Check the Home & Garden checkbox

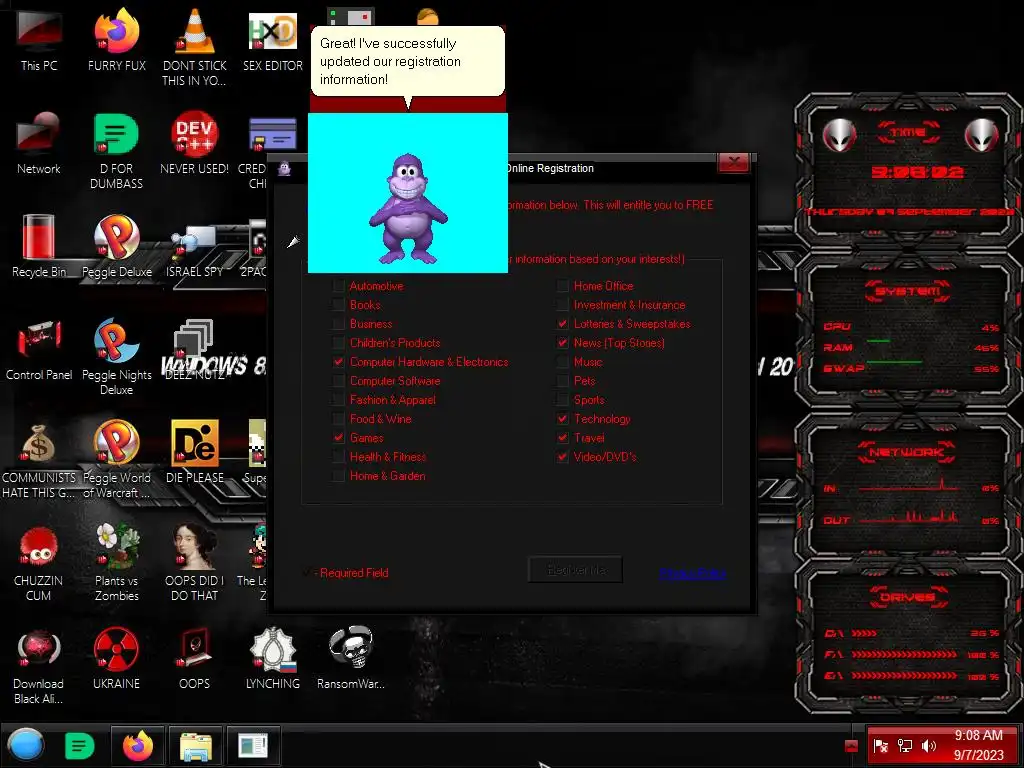point(338,475)
